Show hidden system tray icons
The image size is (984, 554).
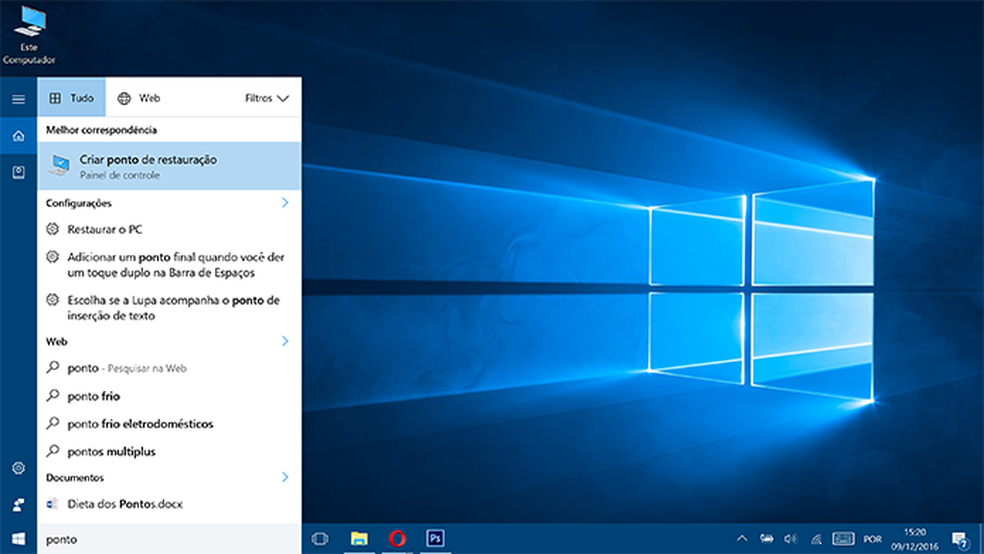click(742, 538)
